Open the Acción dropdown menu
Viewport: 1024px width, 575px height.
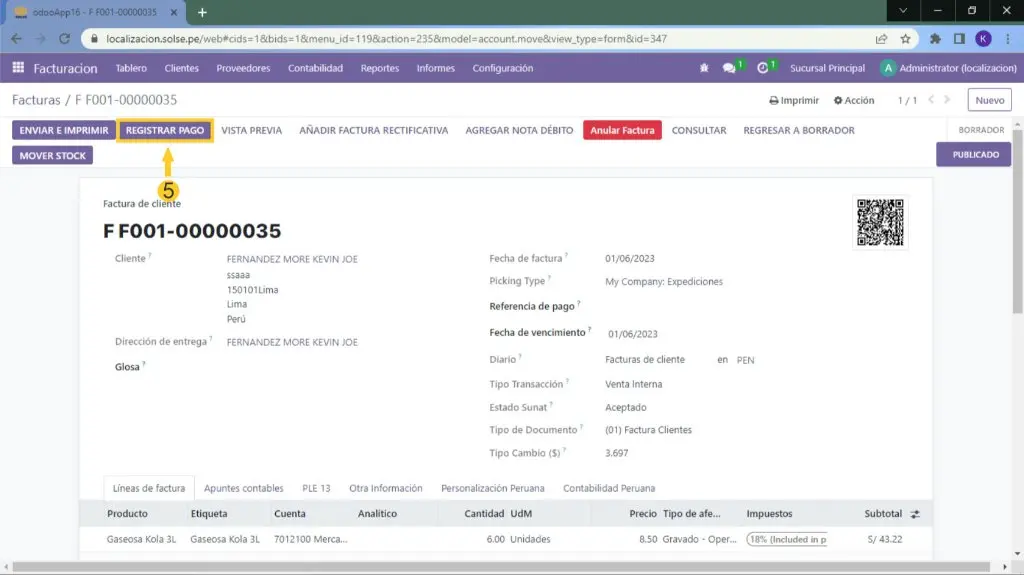pos(852,100)
